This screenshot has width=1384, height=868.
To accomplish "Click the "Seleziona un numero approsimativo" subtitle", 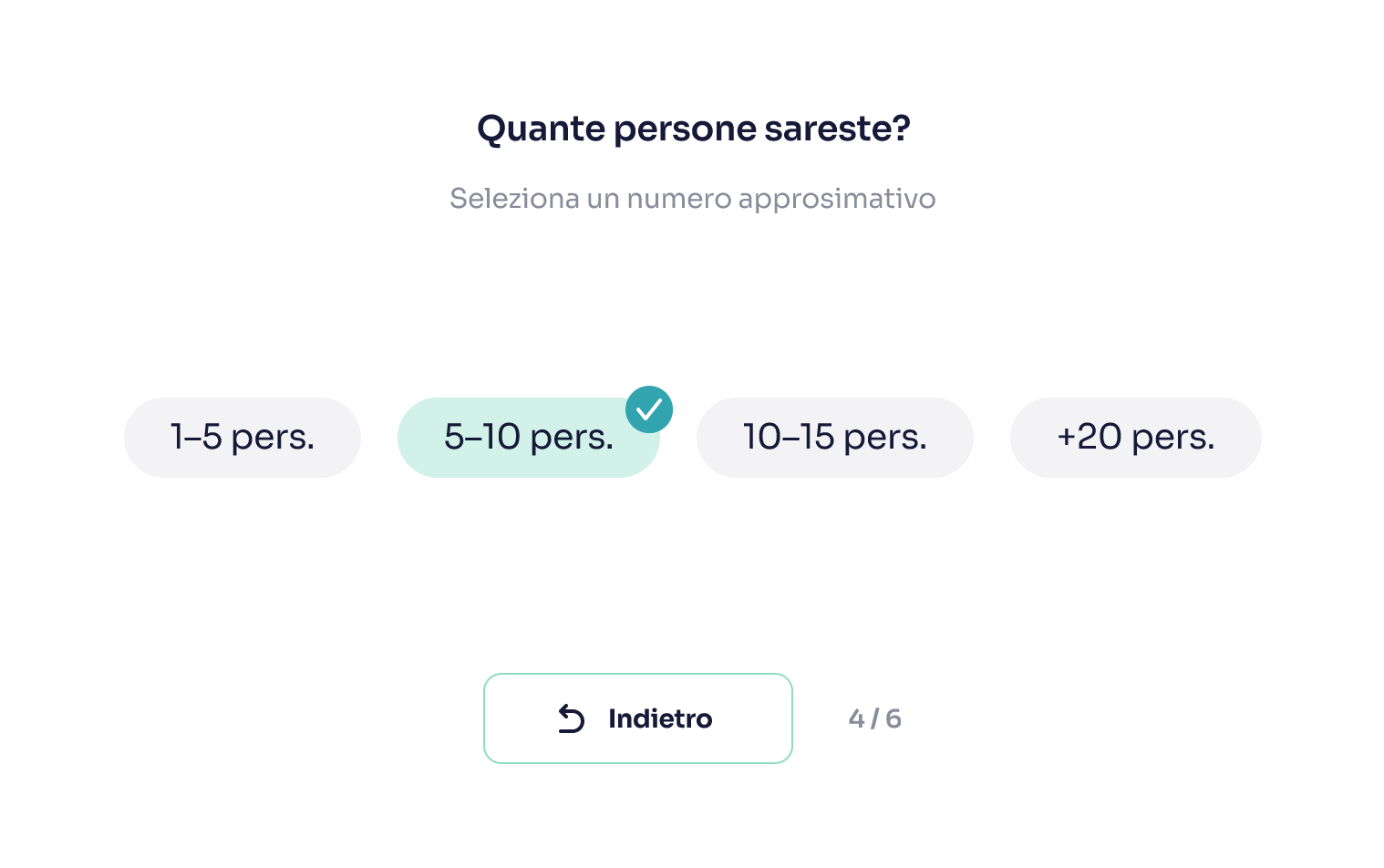I will 693,199.
